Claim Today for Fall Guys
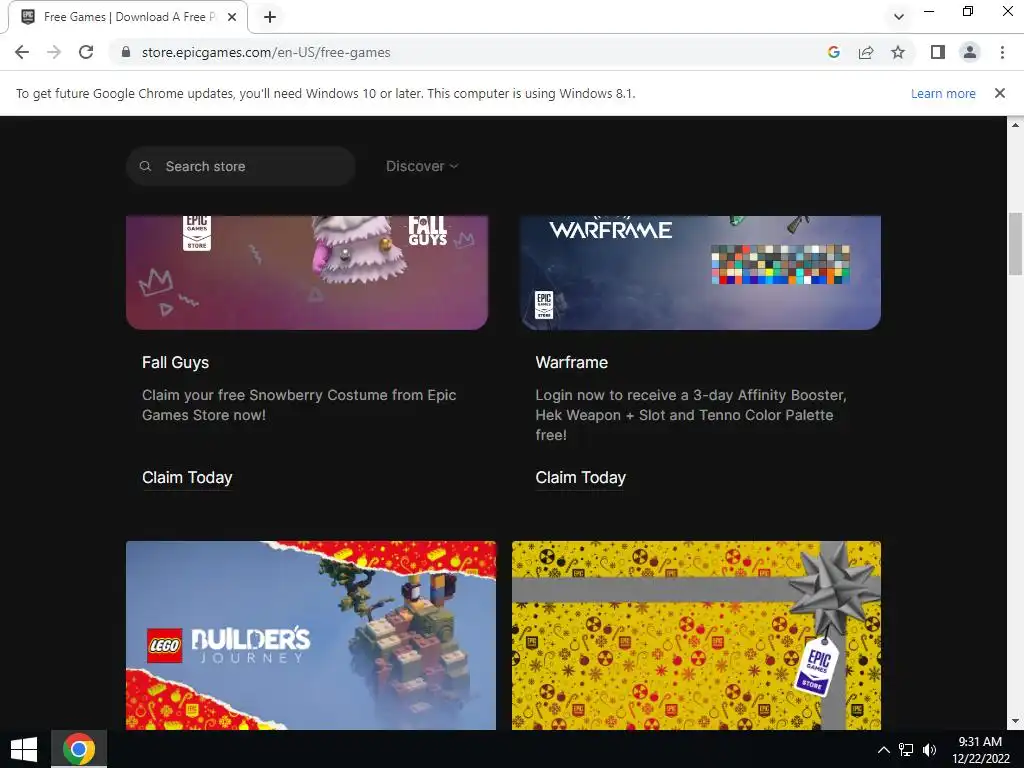The width and height of the screenshot is (1024, 768). click(x=187, y=478)
